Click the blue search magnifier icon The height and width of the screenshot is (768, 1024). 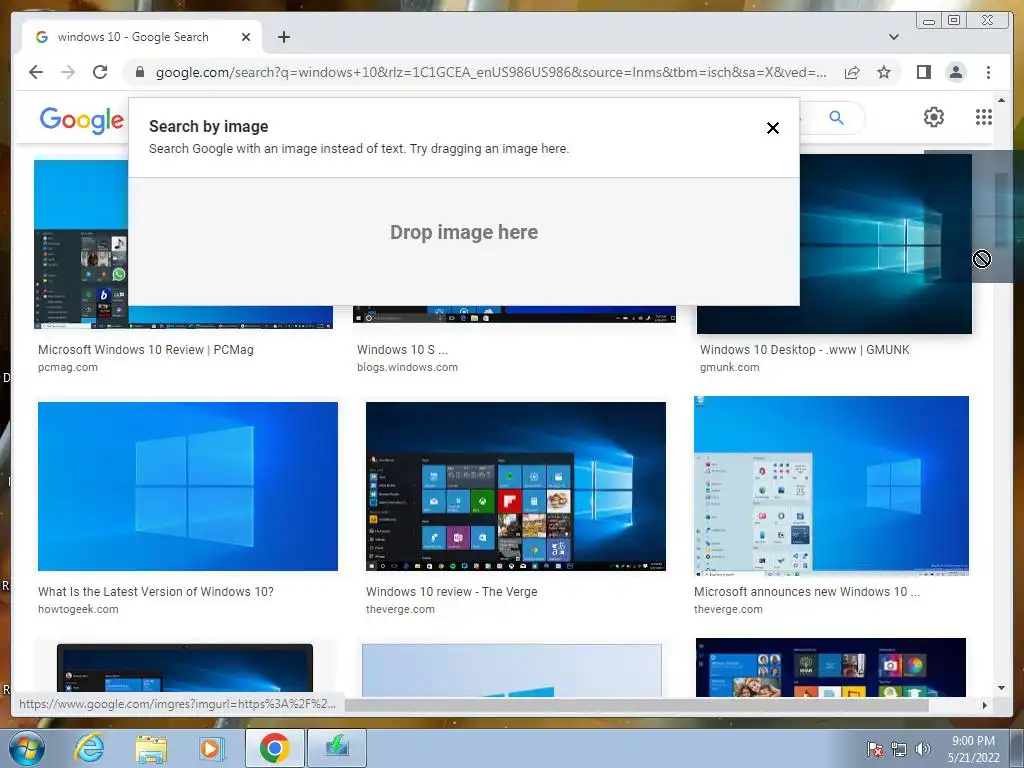pyautogui.click(x=837, y=118)
